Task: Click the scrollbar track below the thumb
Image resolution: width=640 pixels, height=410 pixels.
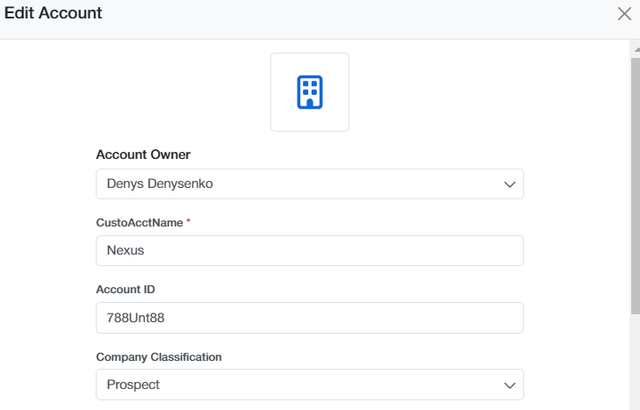Action: coord(635,362)
